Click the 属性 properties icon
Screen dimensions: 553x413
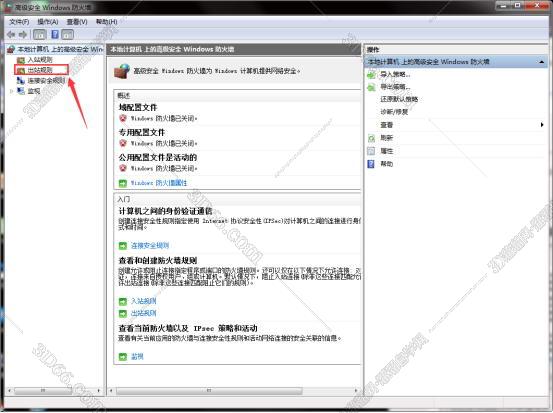[x=371, y=151]
